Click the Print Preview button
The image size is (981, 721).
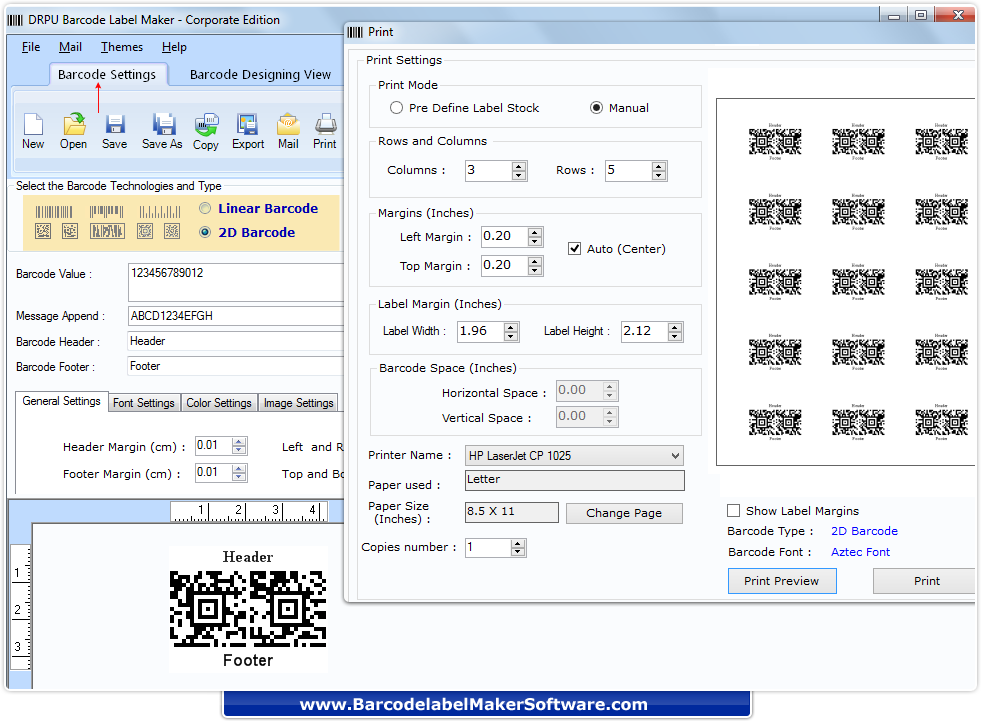[781, 581]
